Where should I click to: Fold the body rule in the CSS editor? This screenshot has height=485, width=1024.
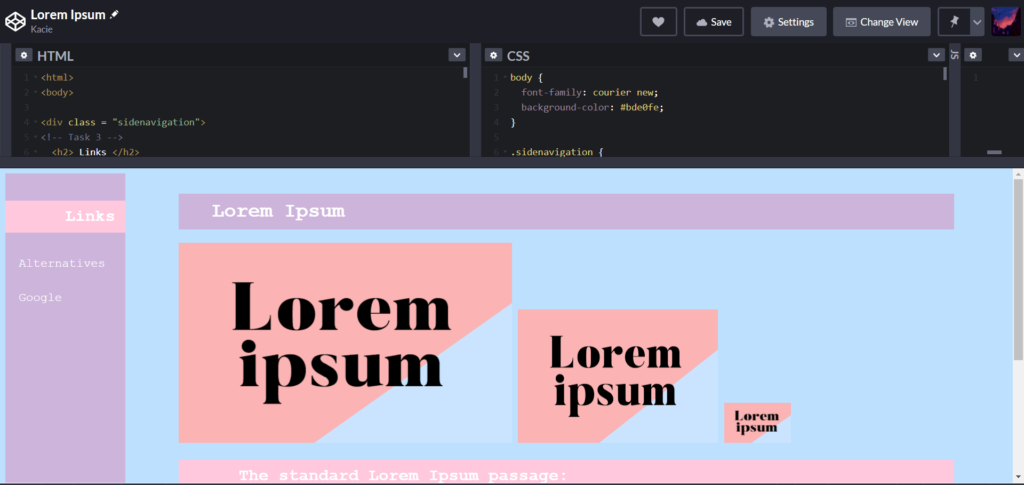[505, 78]
